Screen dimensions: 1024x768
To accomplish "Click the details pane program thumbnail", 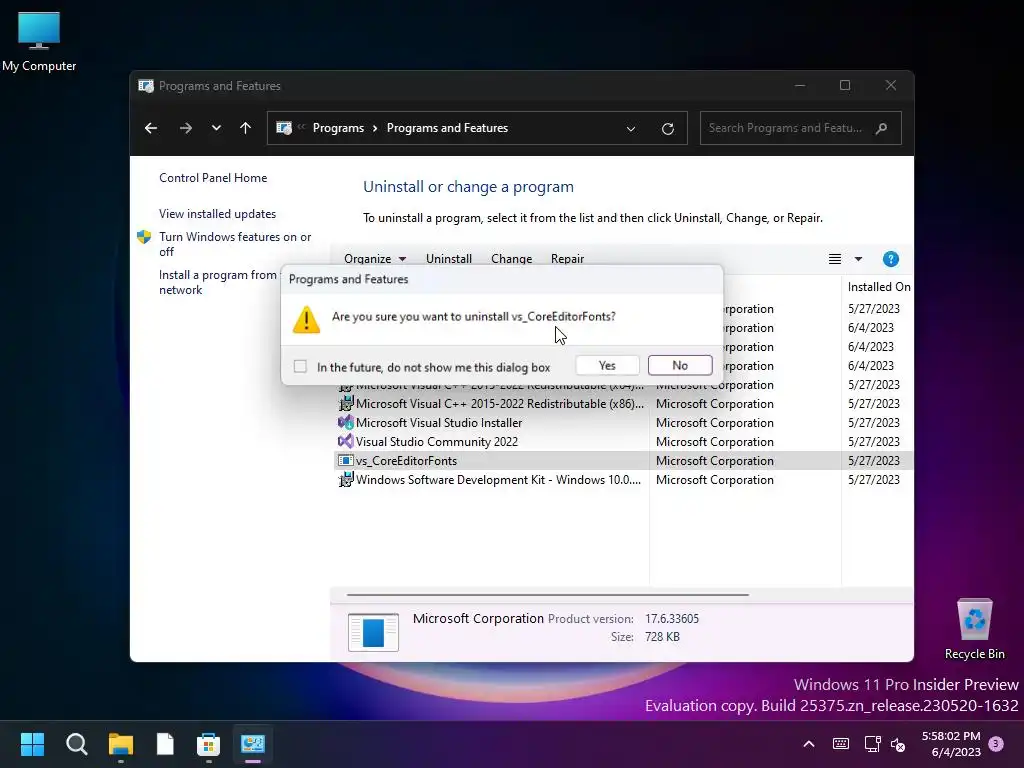I will tap(373, 632).
